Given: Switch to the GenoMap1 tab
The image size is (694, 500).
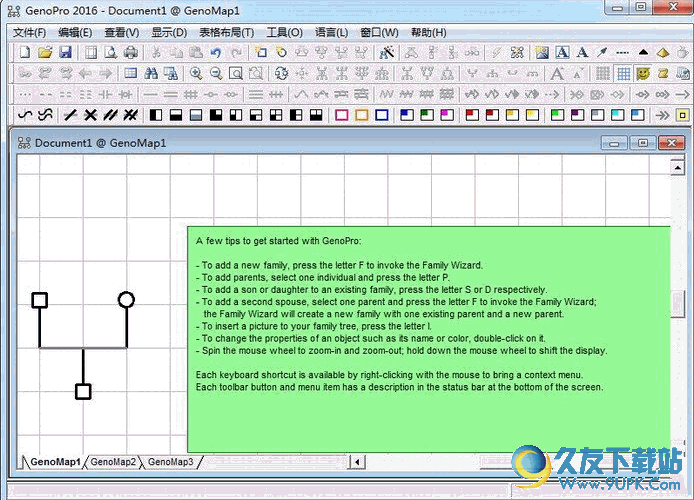Looking at the screenshot, I should (x=55, y=462).
